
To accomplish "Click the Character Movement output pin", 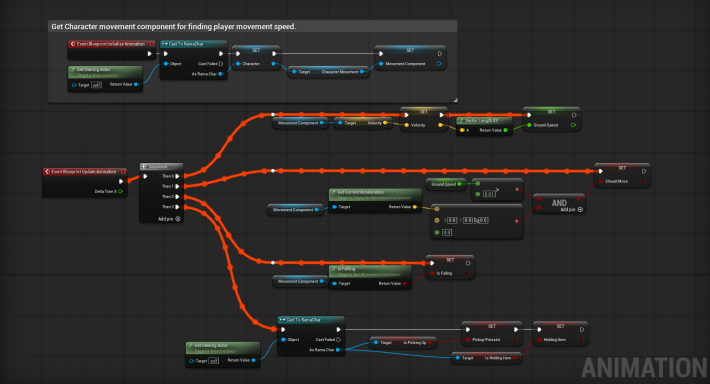I will click(362, 72).
